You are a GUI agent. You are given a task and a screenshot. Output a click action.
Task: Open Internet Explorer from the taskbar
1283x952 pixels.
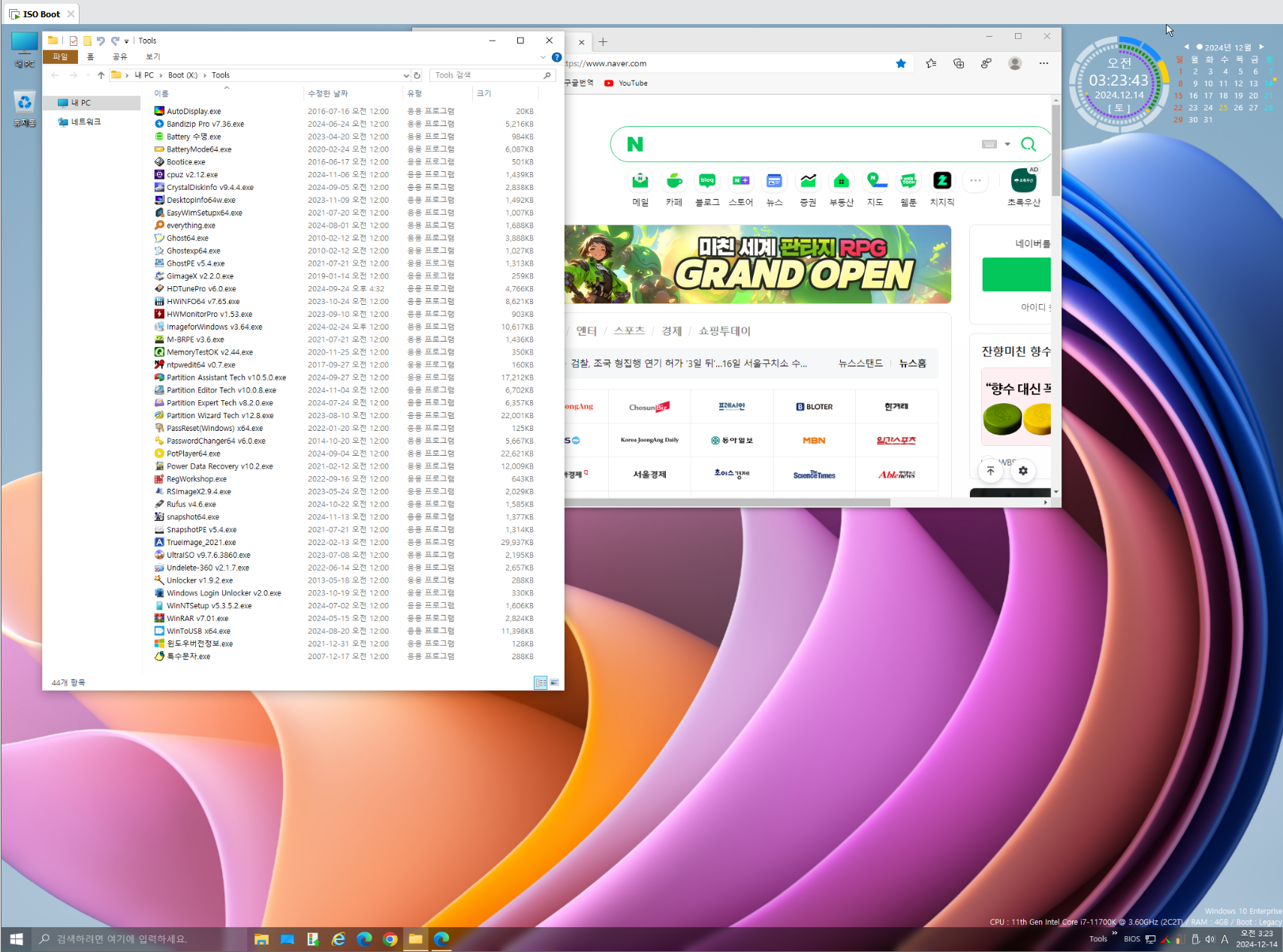pyautogui.click(x=339, y=938)
